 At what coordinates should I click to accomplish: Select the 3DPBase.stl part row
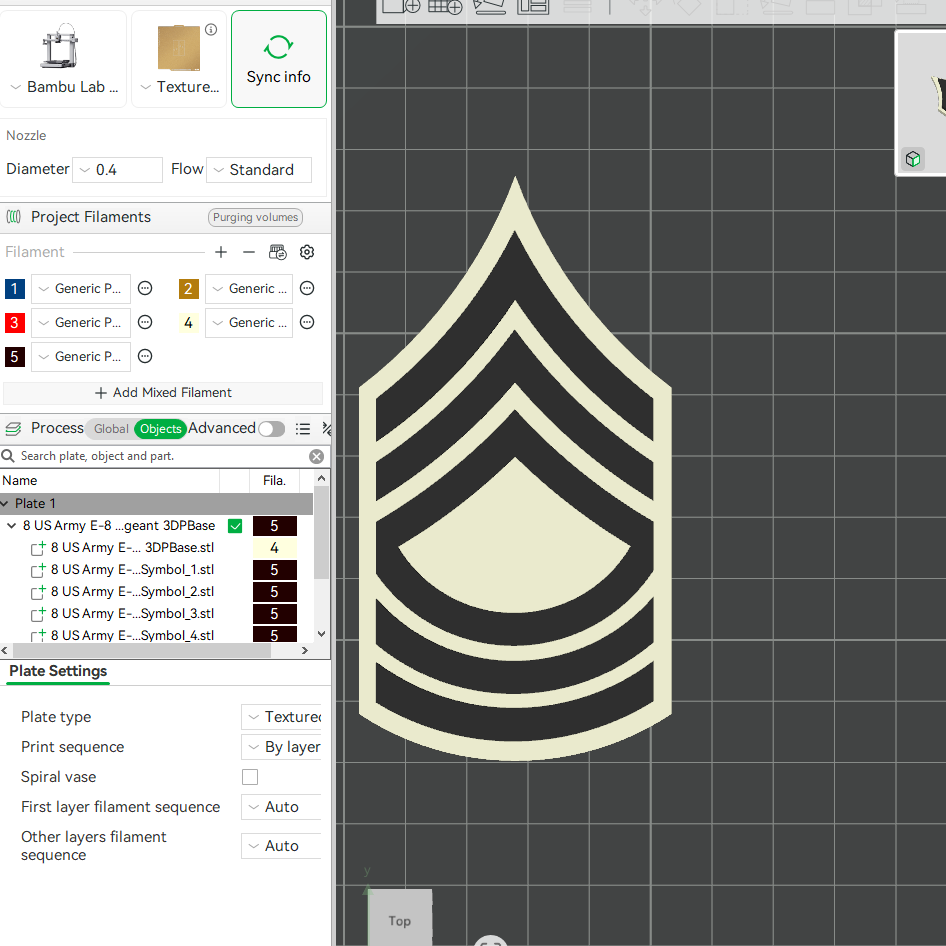tap(132, 548)
